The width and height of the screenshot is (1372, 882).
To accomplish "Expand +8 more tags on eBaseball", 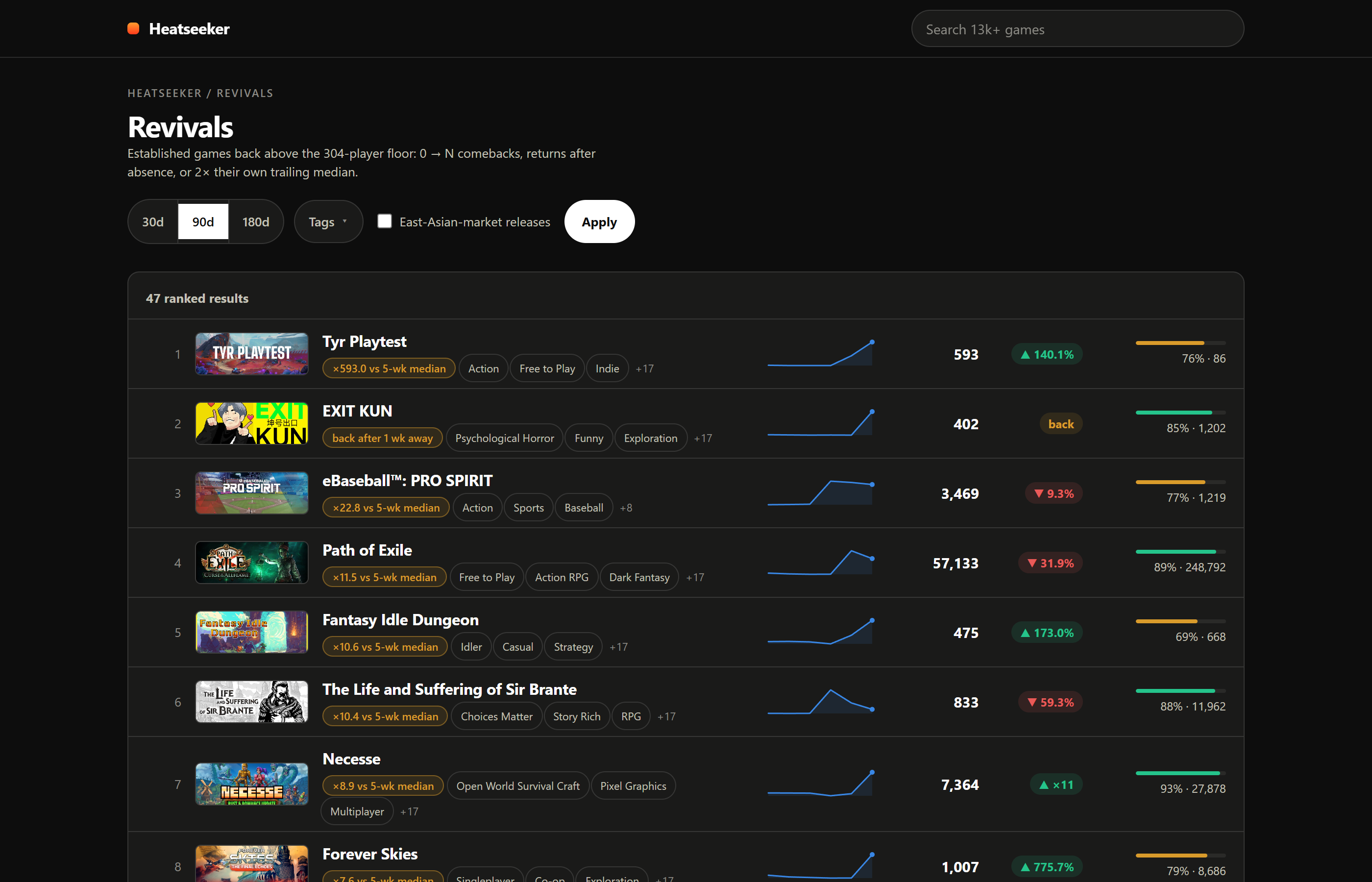I will coord(626,508).
